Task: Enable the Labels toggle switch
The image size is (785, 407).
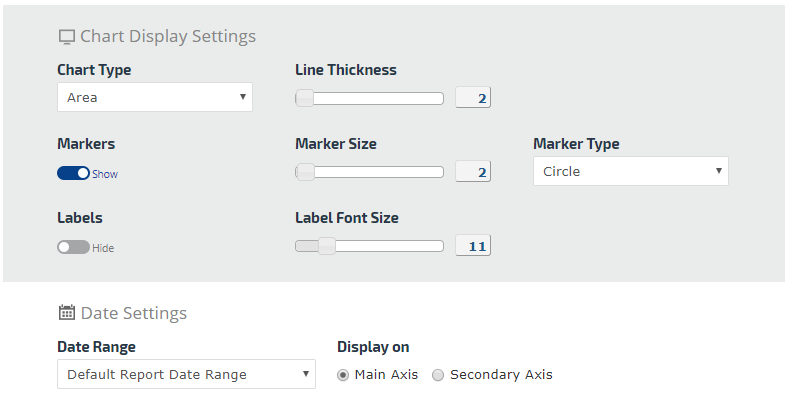Action: 73,247
